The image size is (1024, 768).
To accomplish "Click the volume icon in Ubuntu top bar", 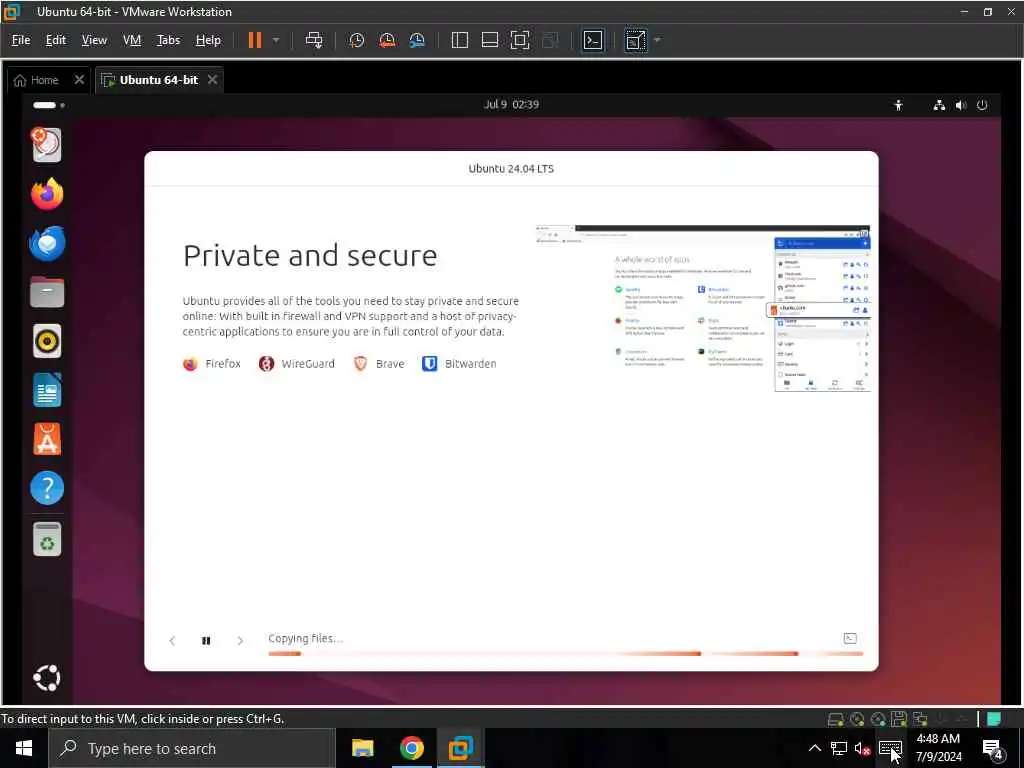I will (x=961, y=105).
